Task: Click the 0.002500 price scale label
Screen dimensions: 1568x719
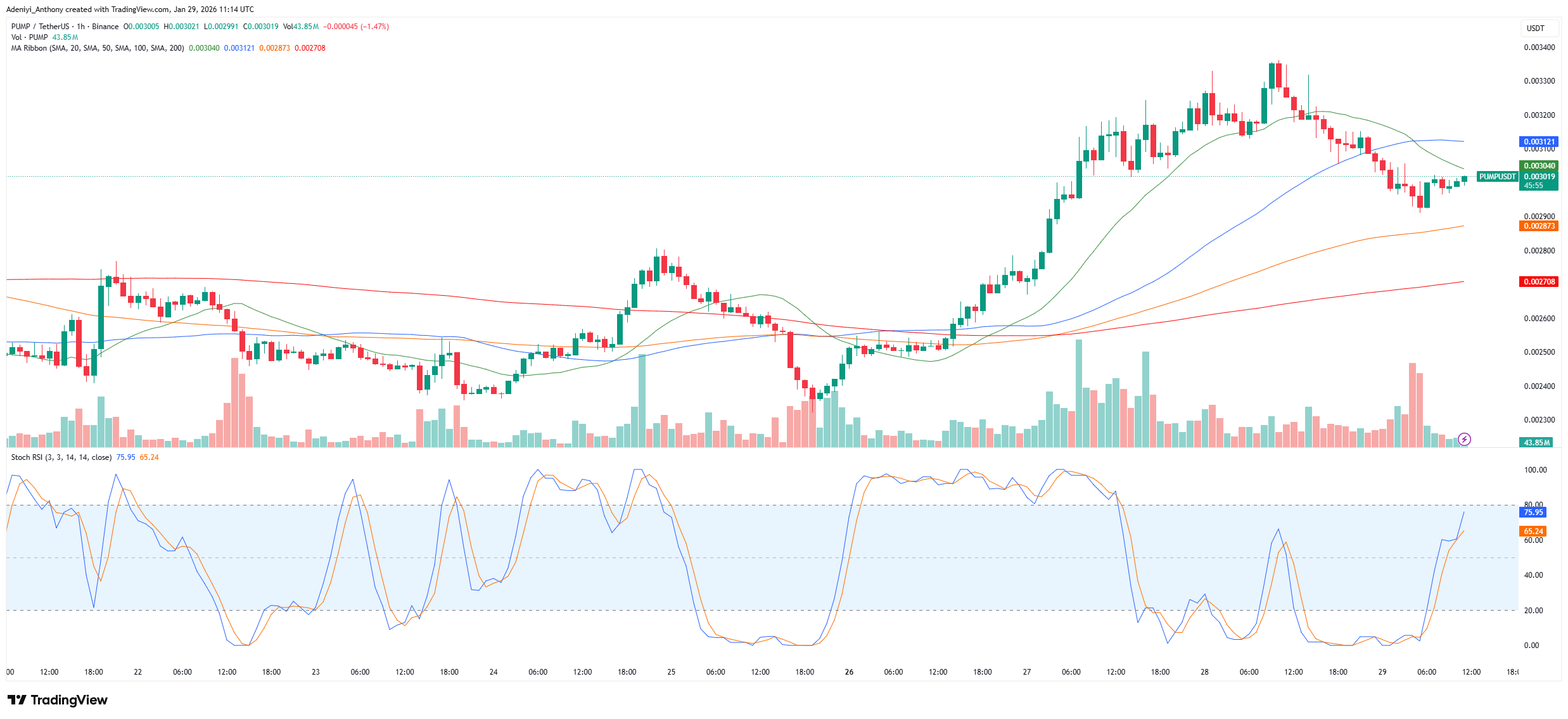Action: [1539, 352]
